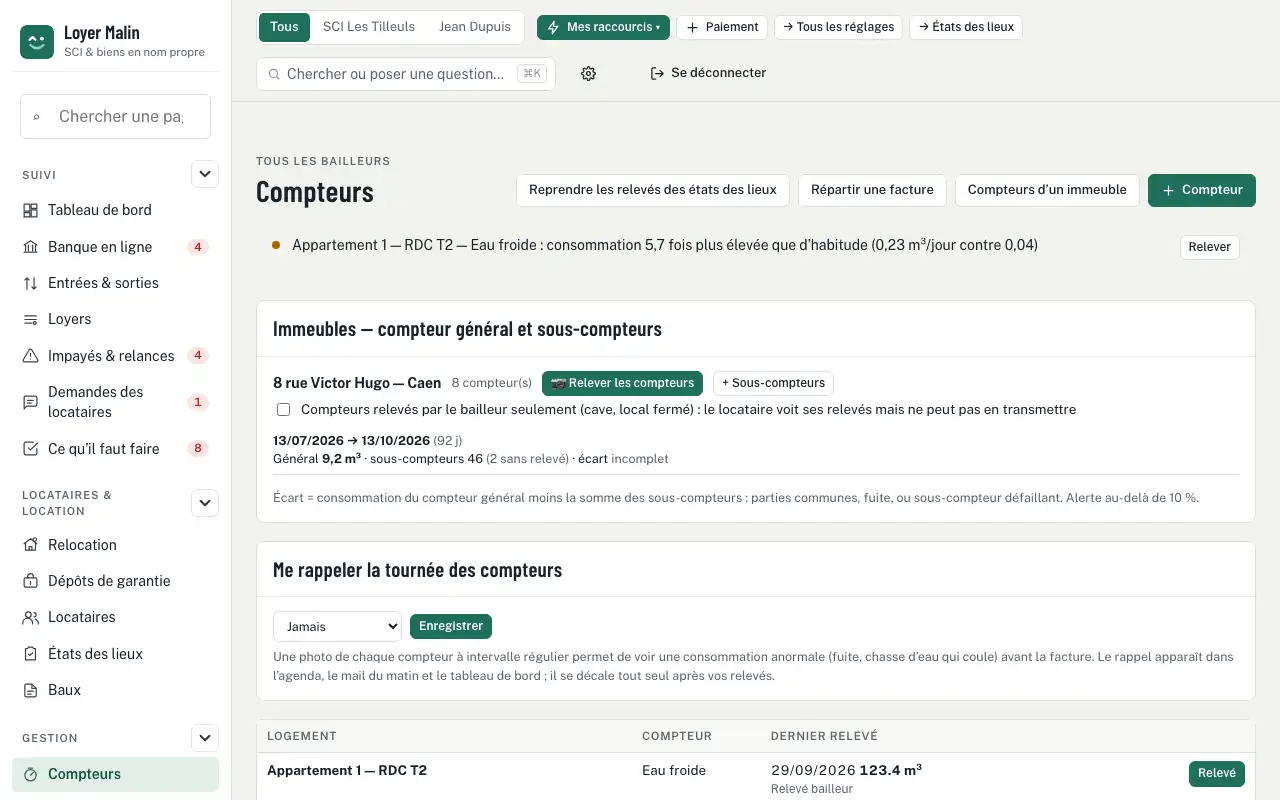Screen dimensions: 1280x800
Task: Focus the sidebar page search field
Action: click(115, 117)
